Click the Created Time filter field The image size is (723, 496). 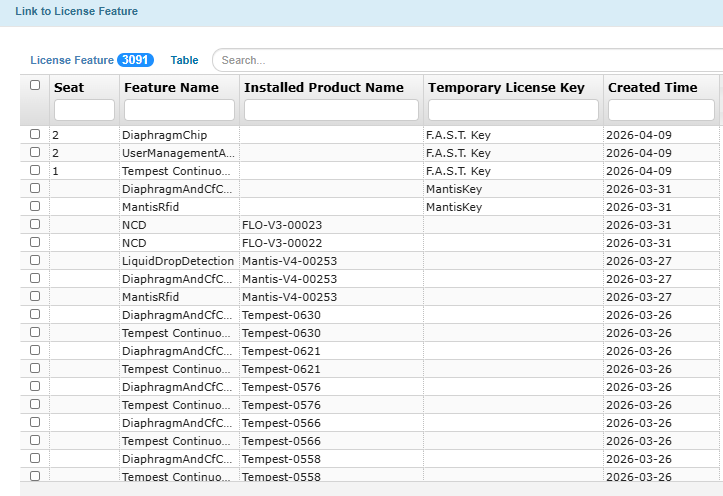[662, 109]
